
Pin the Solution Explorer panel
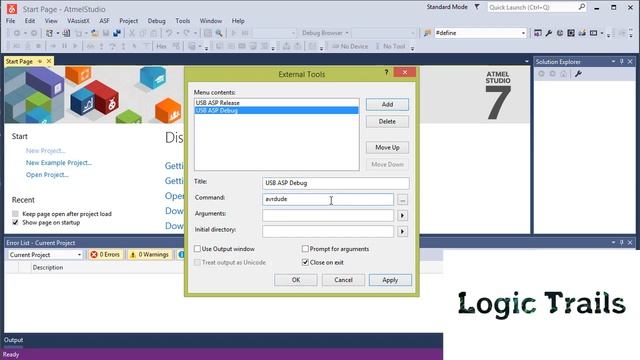(622, 62)
